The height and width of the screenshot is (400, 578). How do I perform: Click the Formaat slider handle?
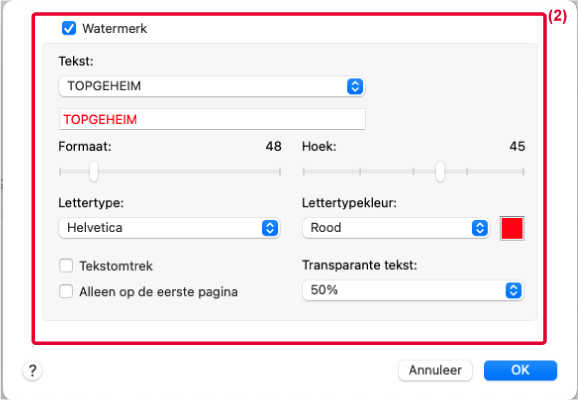tap(94, 171)
